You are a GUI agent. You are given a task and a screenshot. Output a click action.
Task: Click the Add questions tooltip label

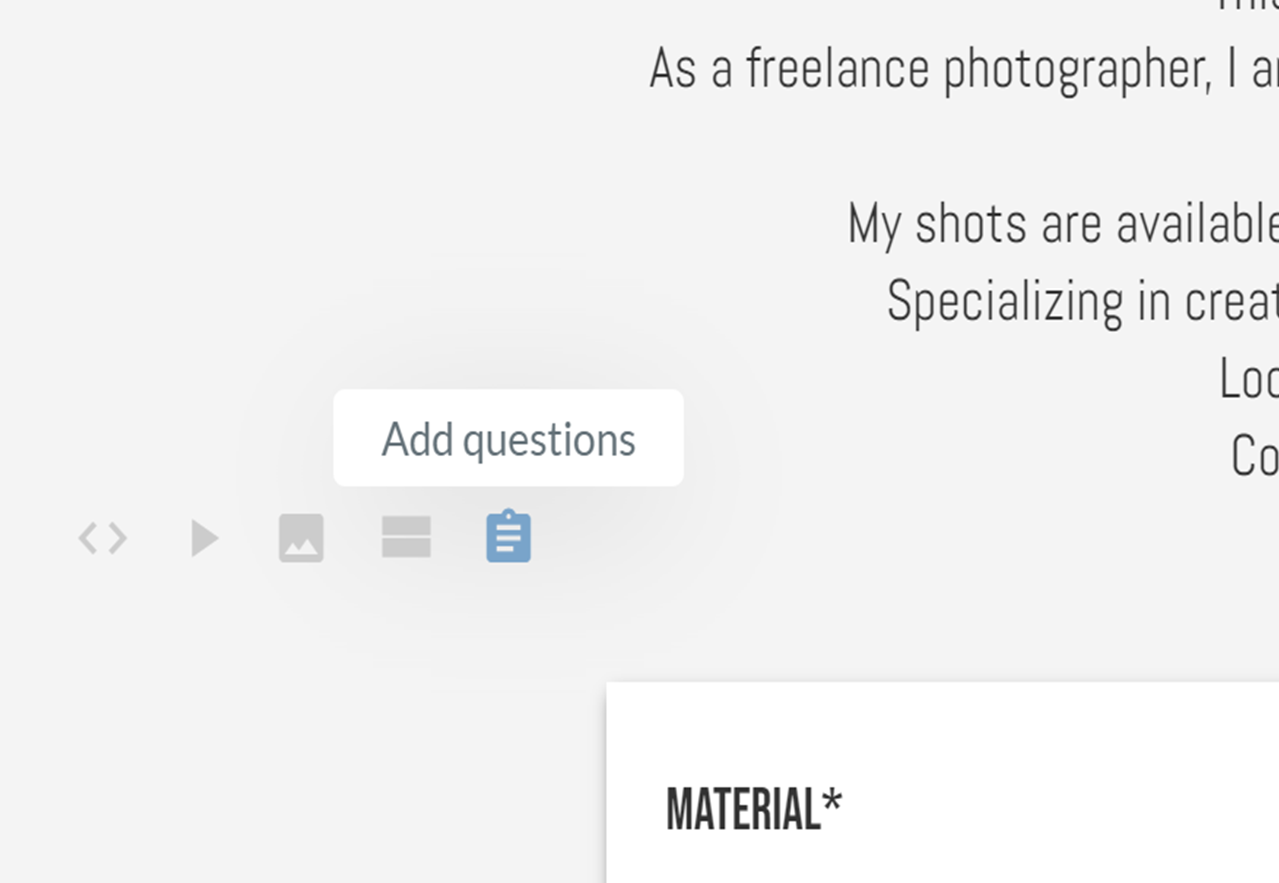point(508,438)
